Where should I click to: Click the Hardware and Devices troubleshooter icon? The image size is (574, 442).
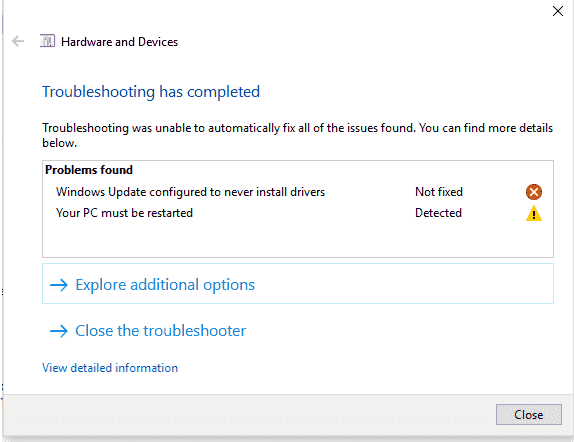pyautogui.click(x=47, y=41)
